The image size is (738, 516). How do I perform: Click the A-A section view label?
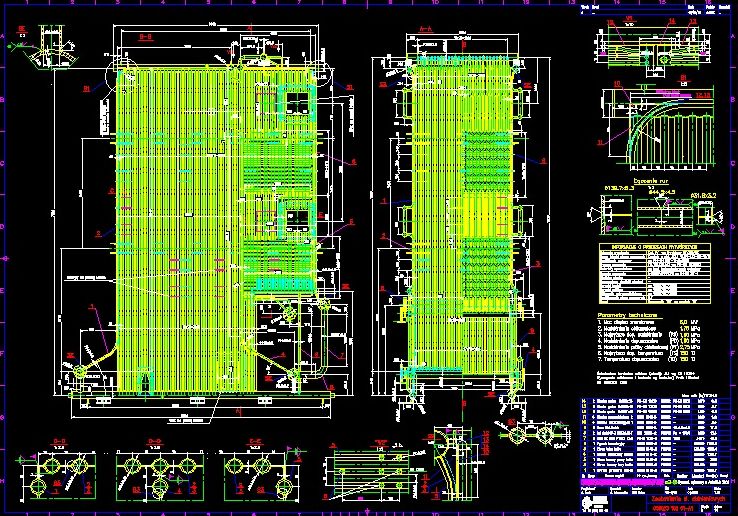pyautogui.click(x=426, y=29)
